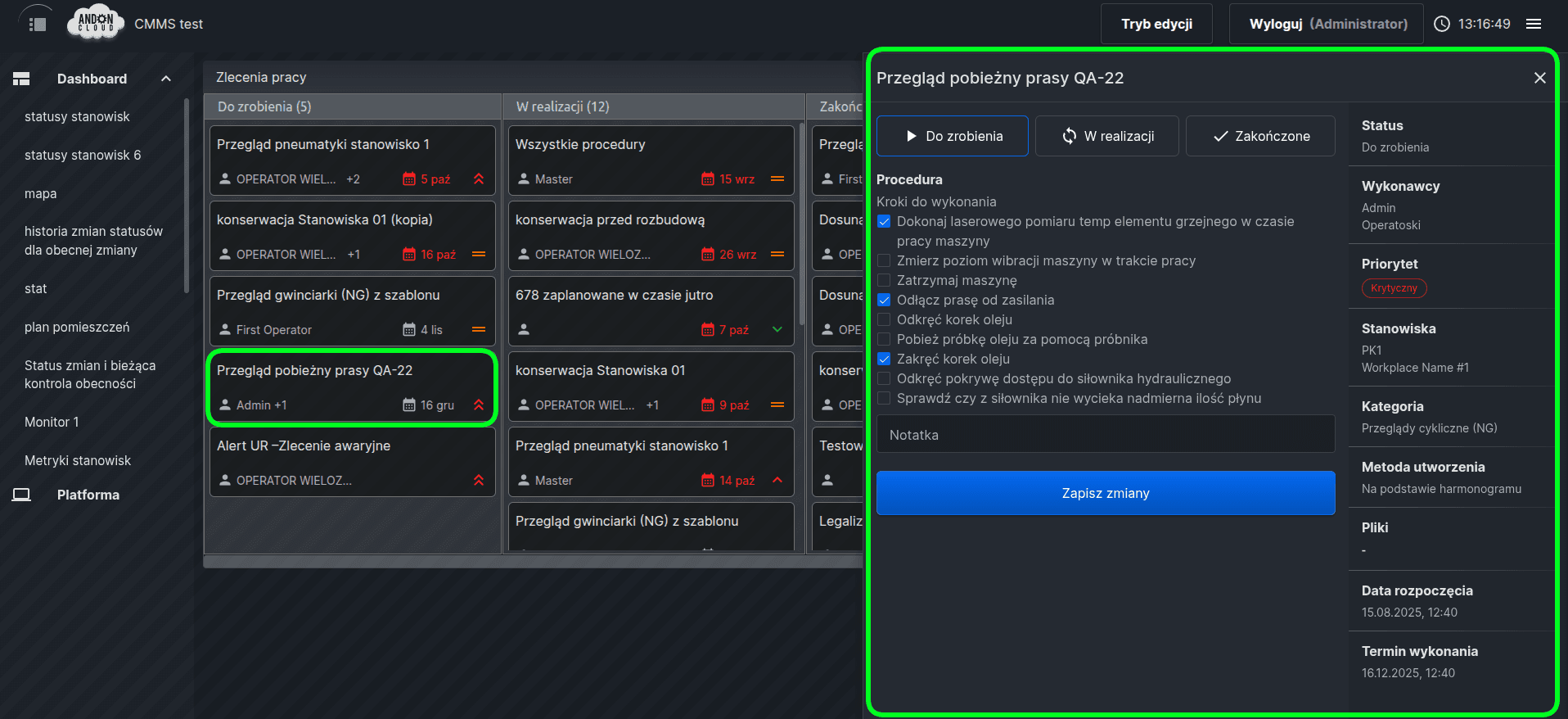Click the Krytyczny priority badge
The image size is (1568, 719).
point(1394,288)
